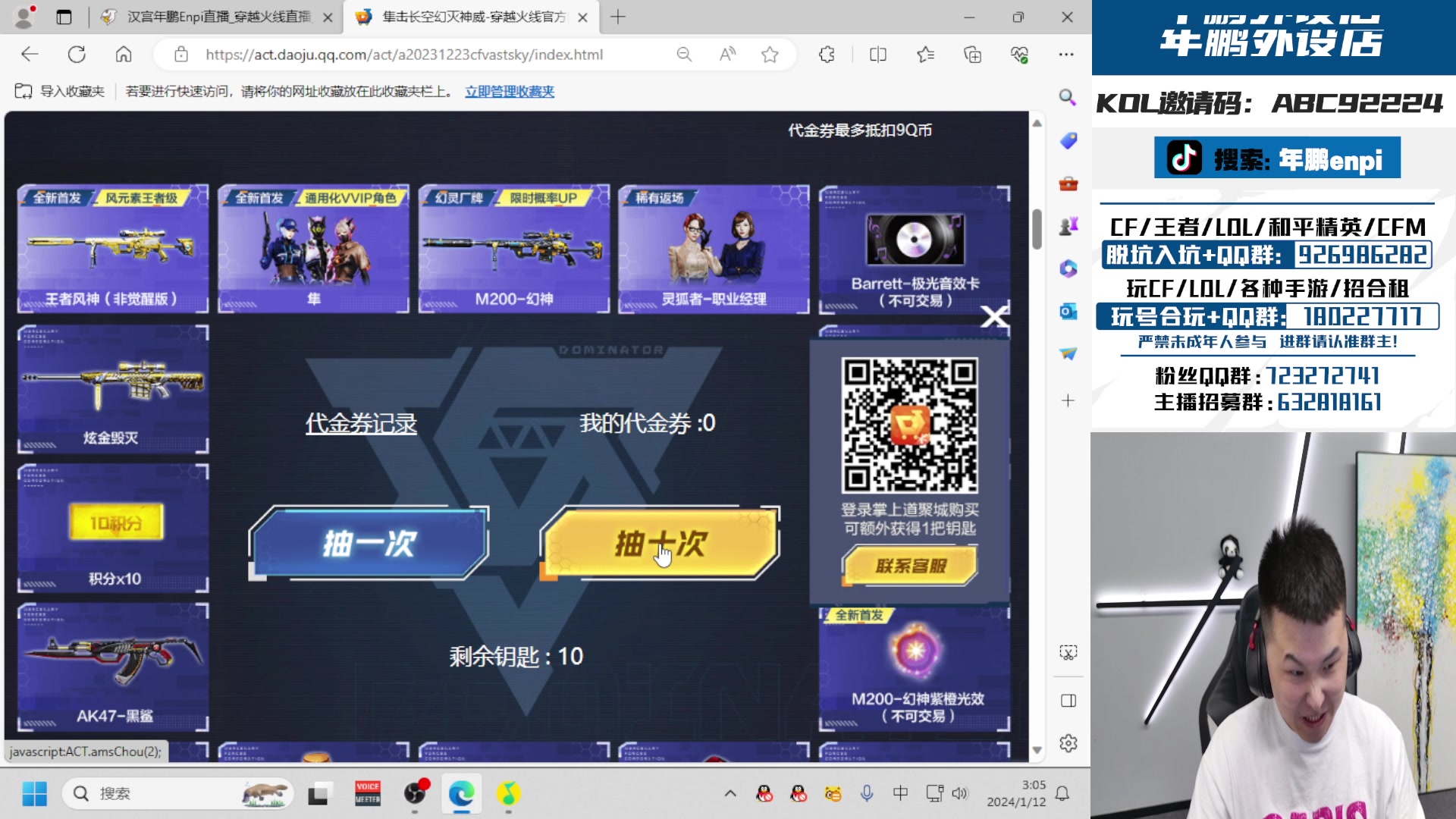Image resolution: width=1456 pixels, height=819 pixels.
Task: Open the browser settings and more menu
Action: tap(1066, 55)
